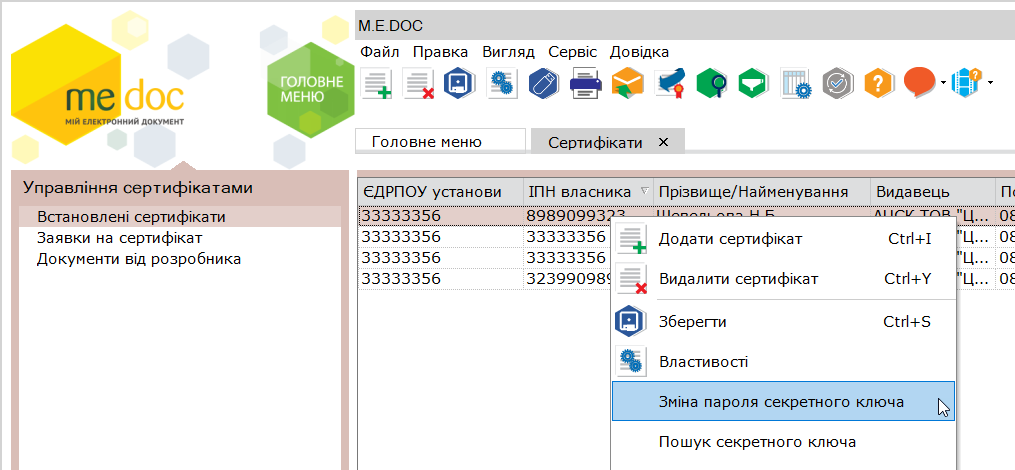
Task: Open the Довідка menu
Action: click(x=639, y=52)
